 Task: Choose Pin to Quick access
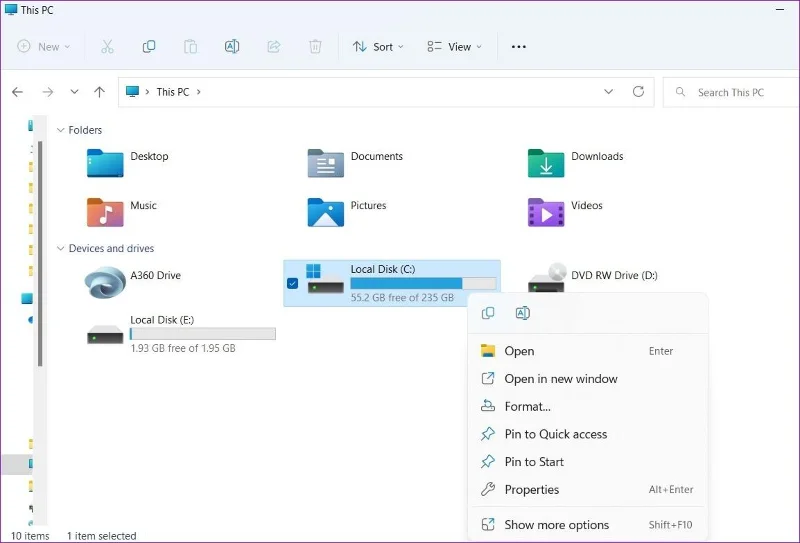pyautogui.click(x=588, y=434)
